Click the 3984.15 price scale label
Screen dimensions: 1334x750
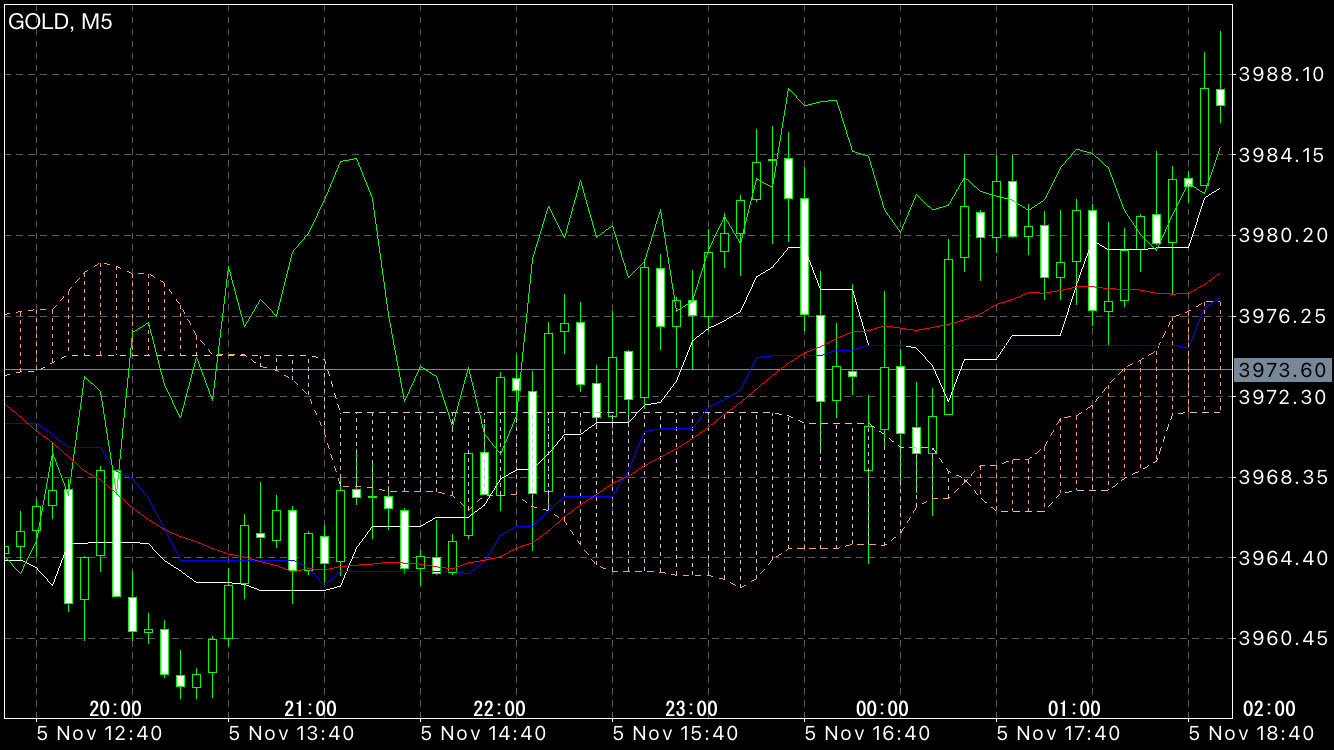click(1281, 155)
